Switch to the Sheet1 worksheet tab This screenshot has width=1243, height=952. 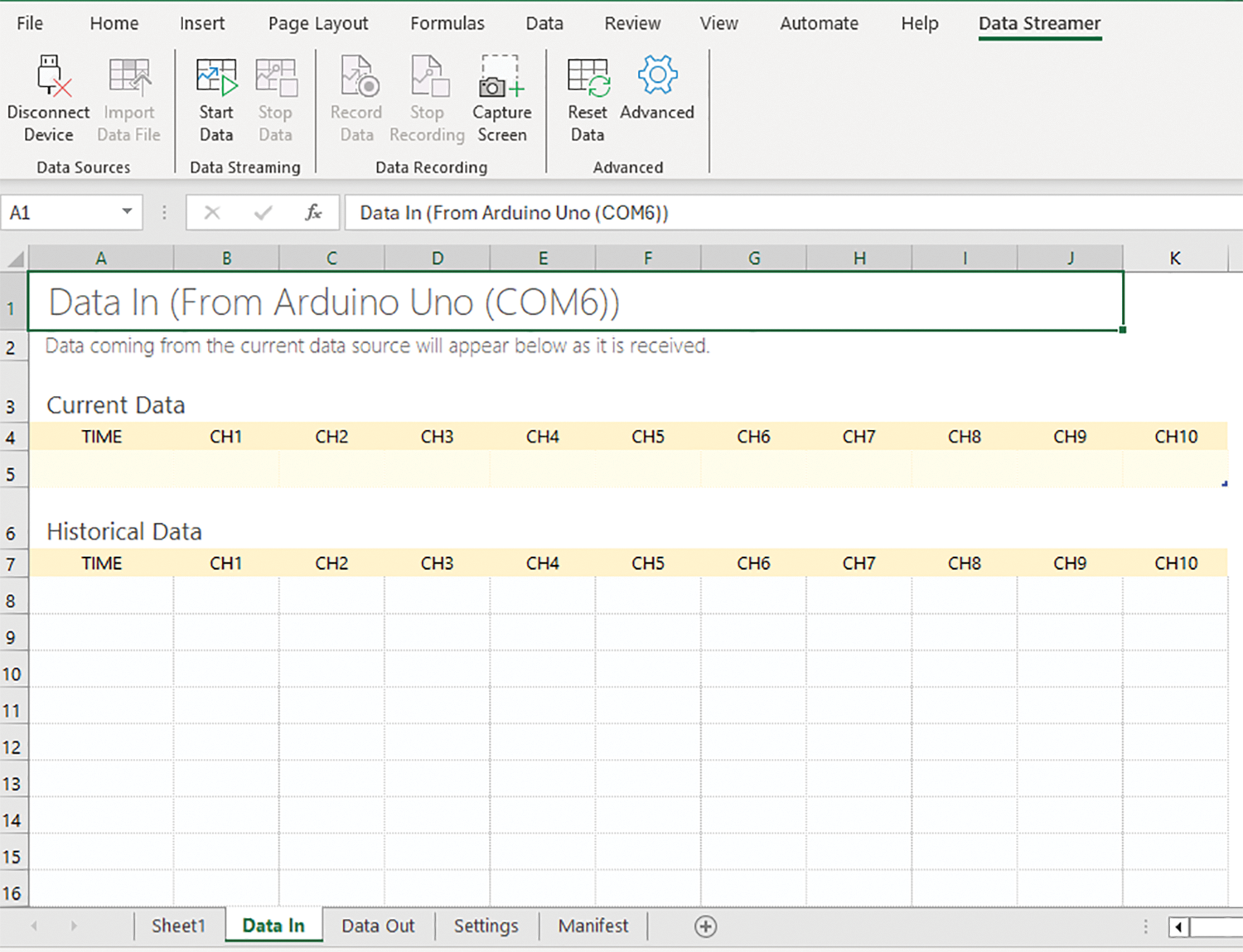178,925
